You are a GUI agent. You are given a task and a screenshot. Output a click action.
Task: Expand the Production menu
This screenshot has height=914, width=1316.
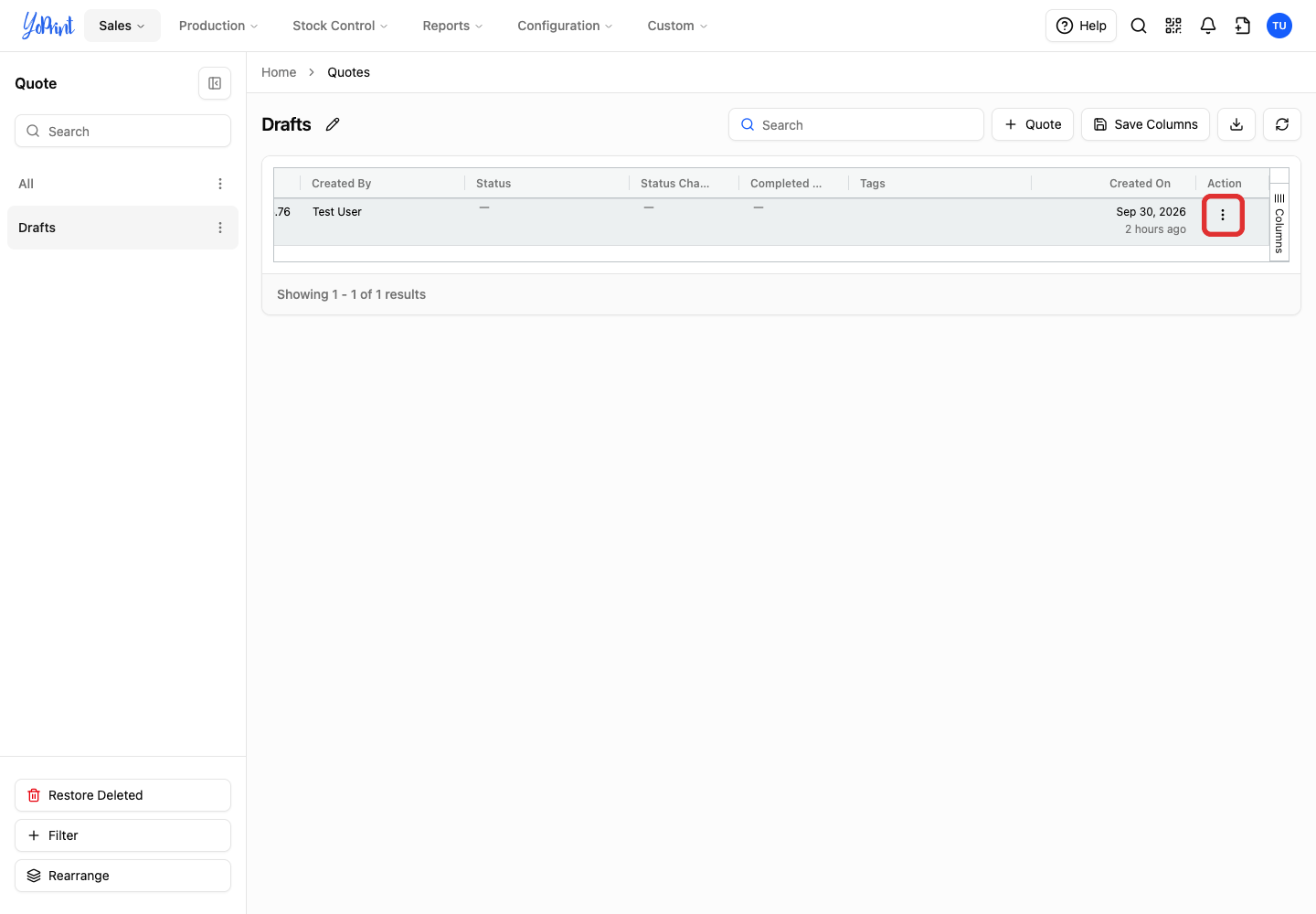[218, 26]
